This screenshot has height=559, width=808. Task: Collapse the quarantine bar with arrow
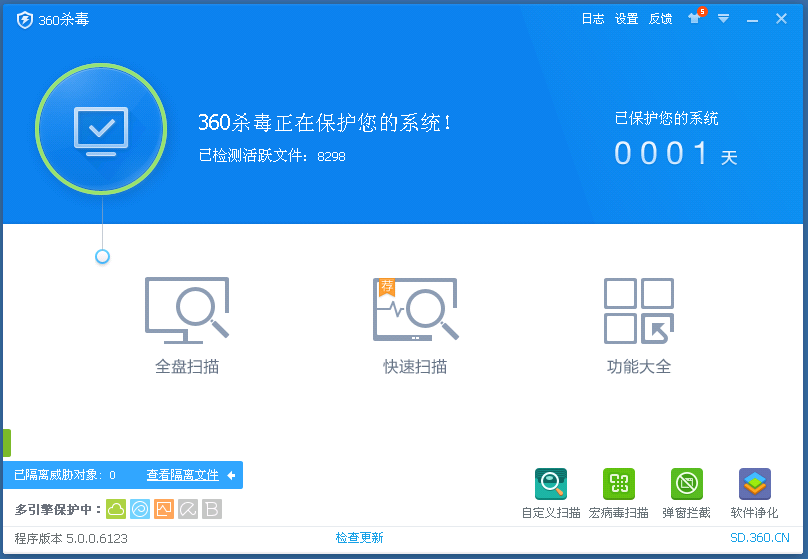[x=231, y=475]
